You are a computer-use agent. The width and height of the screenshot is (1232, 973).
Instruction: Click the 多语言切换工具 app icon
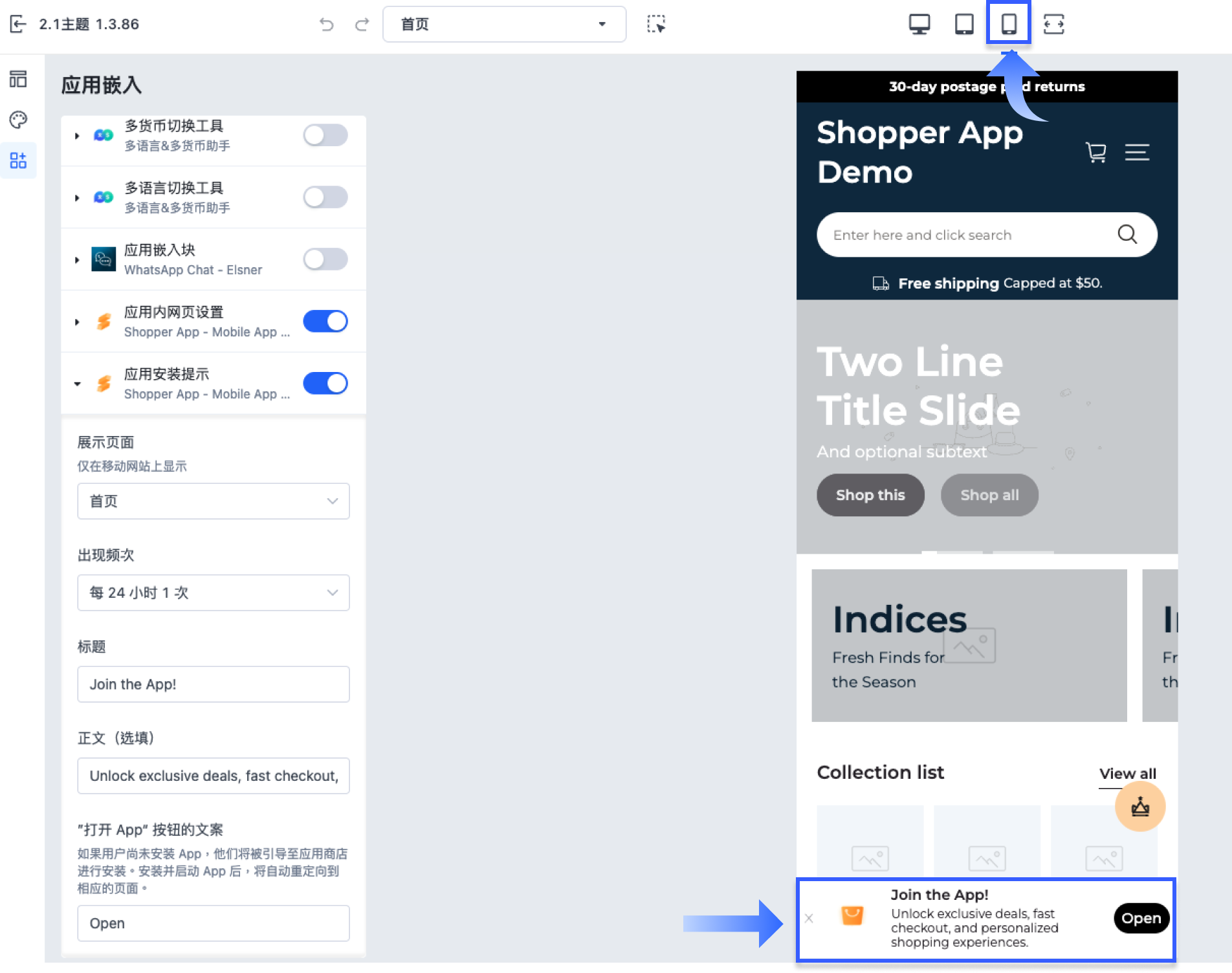tap(103, 197)
